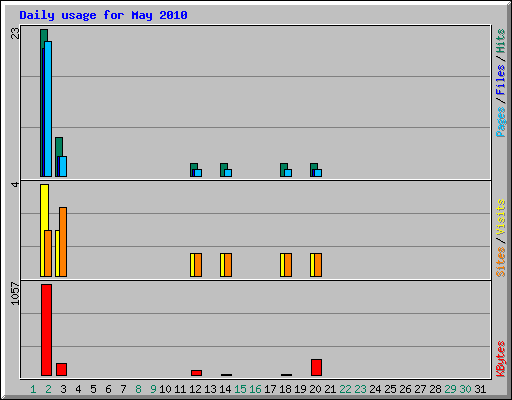Click the small red KBytes bar for day 12
The image size is (512, 400).
pos(196,373)
